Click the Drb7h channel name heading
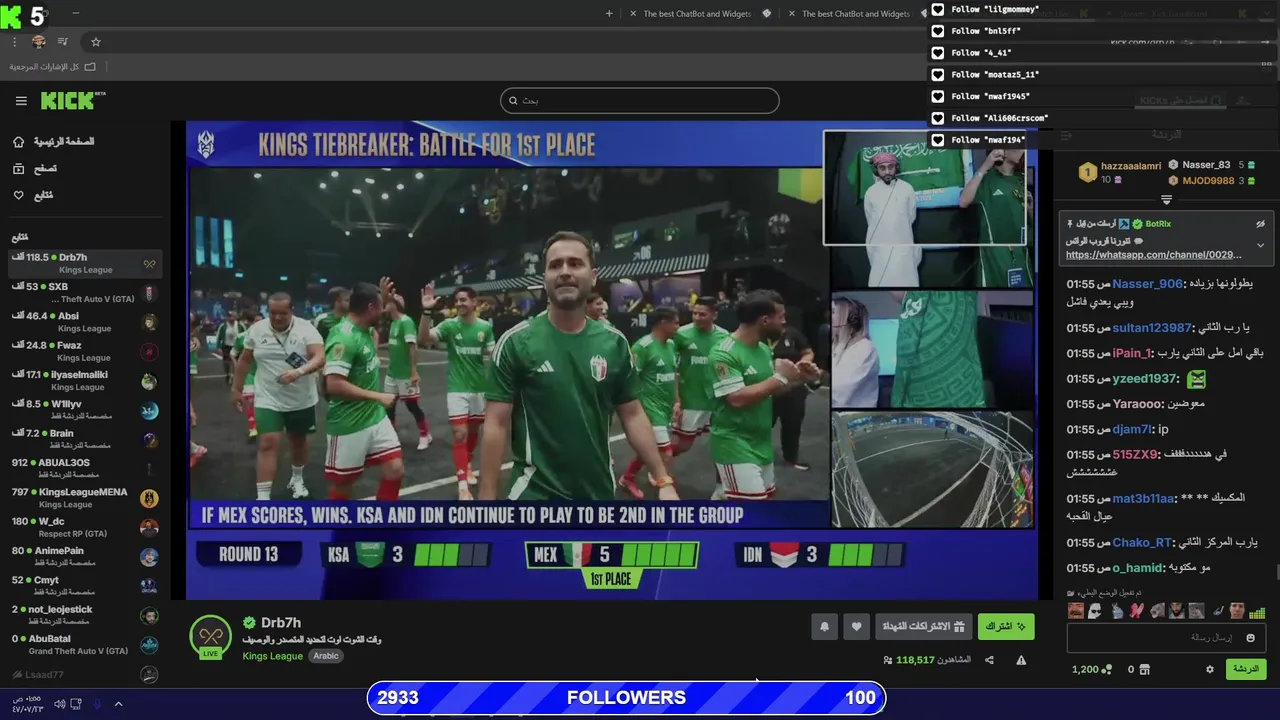 (x=281, y=622)
